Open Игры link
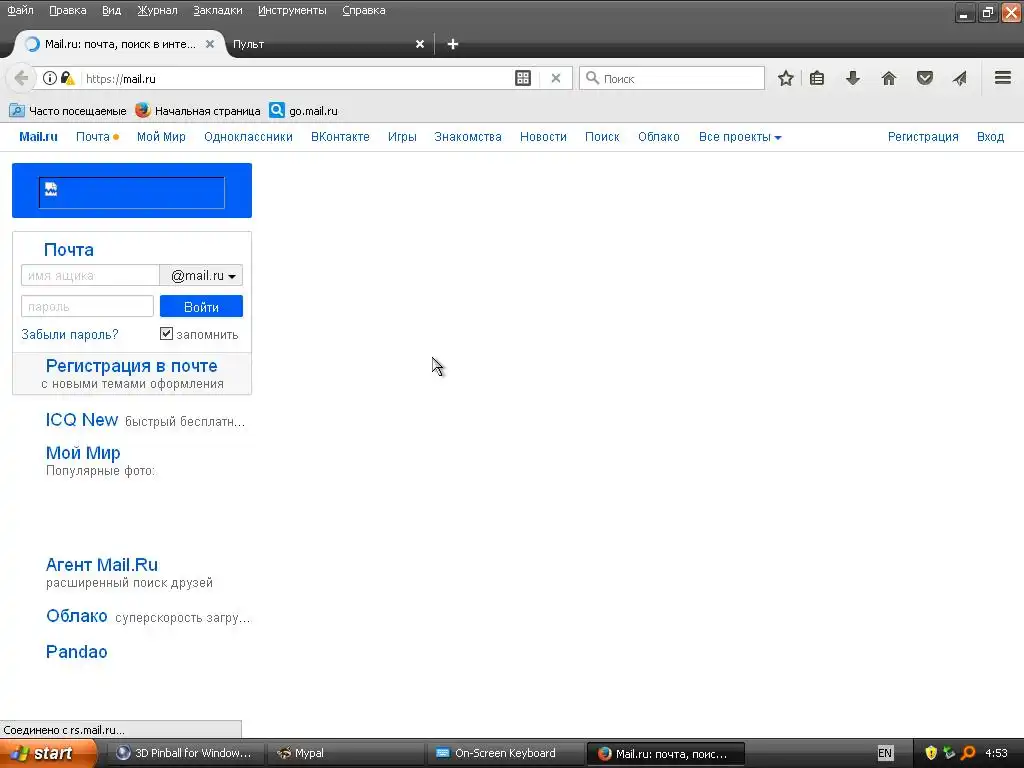Screen dimensions: 1024x768 [x=402, y=137]
